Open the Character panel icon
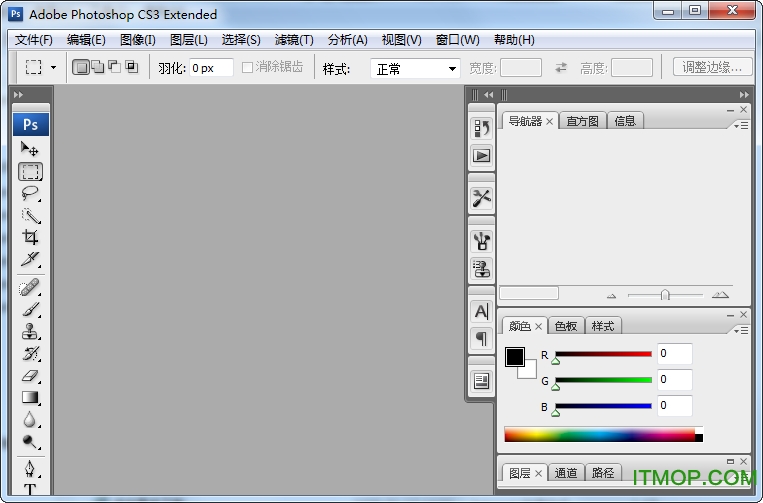 [482, 311]
